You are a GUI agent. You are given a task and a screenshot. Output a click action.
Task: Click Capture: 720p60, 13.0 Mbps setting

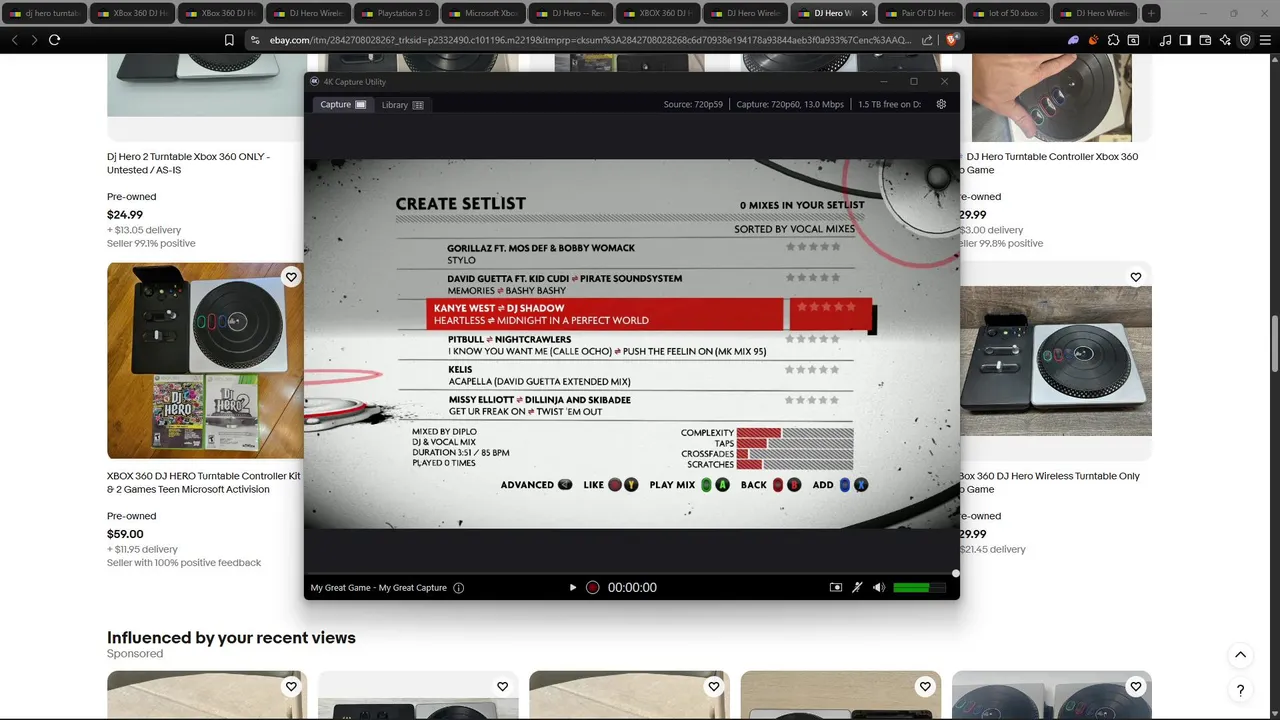click(x=790, y=105)
